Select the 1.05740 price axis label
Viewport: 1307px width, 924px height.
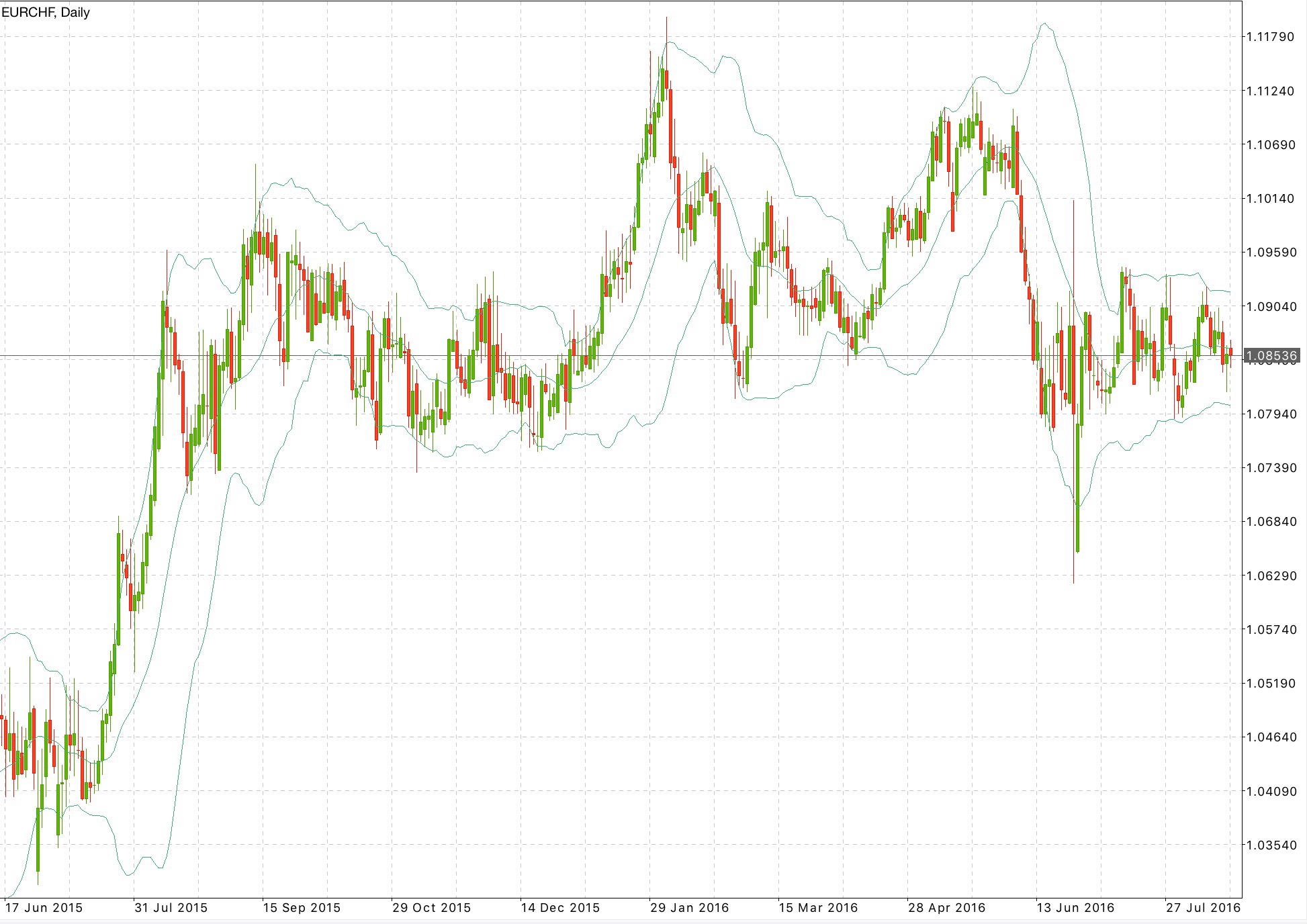coord(1270,629)
